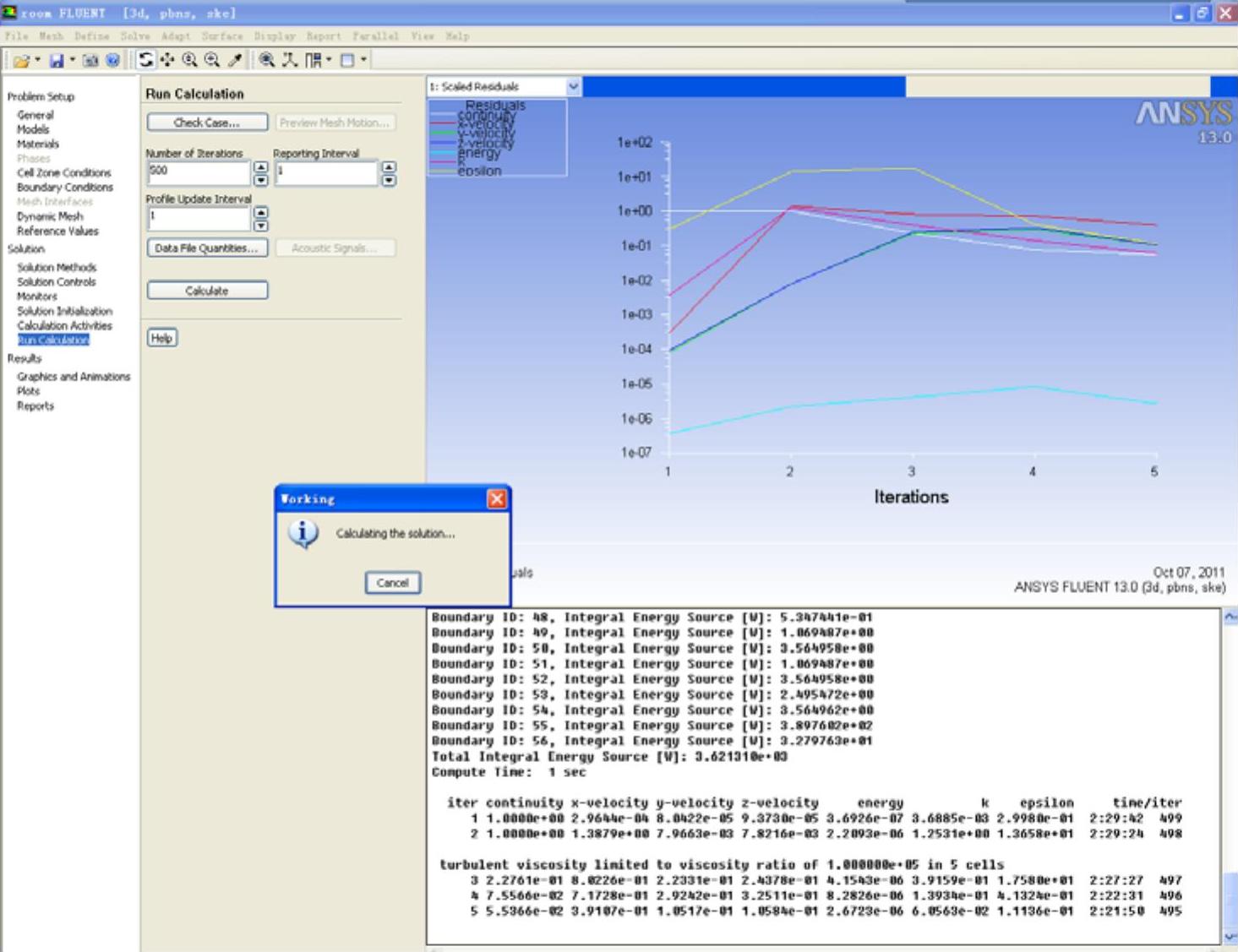Click the Arrange Workspace layout icon
Screen dimensions: 1238x952
point(314,60)
